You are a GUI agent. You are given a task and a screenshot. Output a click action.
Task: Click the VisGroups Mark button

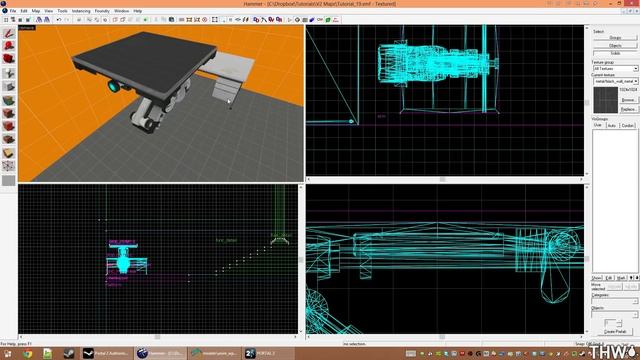622,278
